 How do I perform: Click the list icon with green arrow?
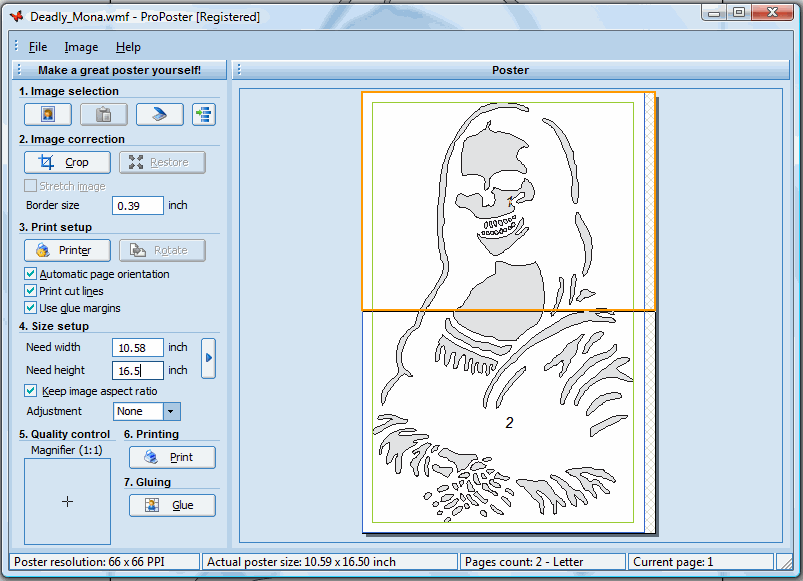coord(204,114)
